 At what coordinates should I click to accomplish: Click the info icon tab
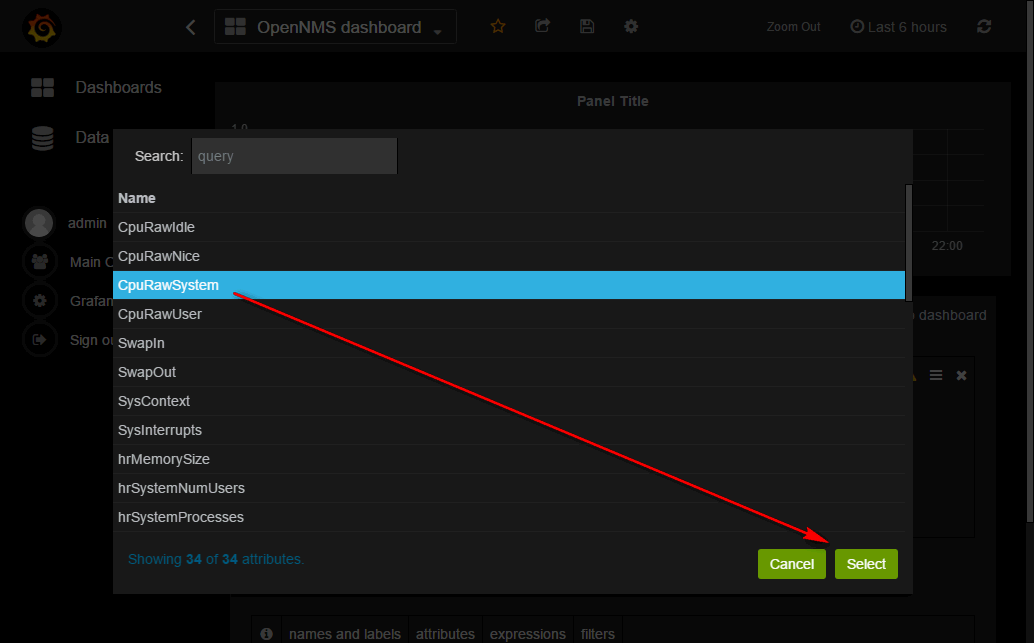click(x=266, y=633)
